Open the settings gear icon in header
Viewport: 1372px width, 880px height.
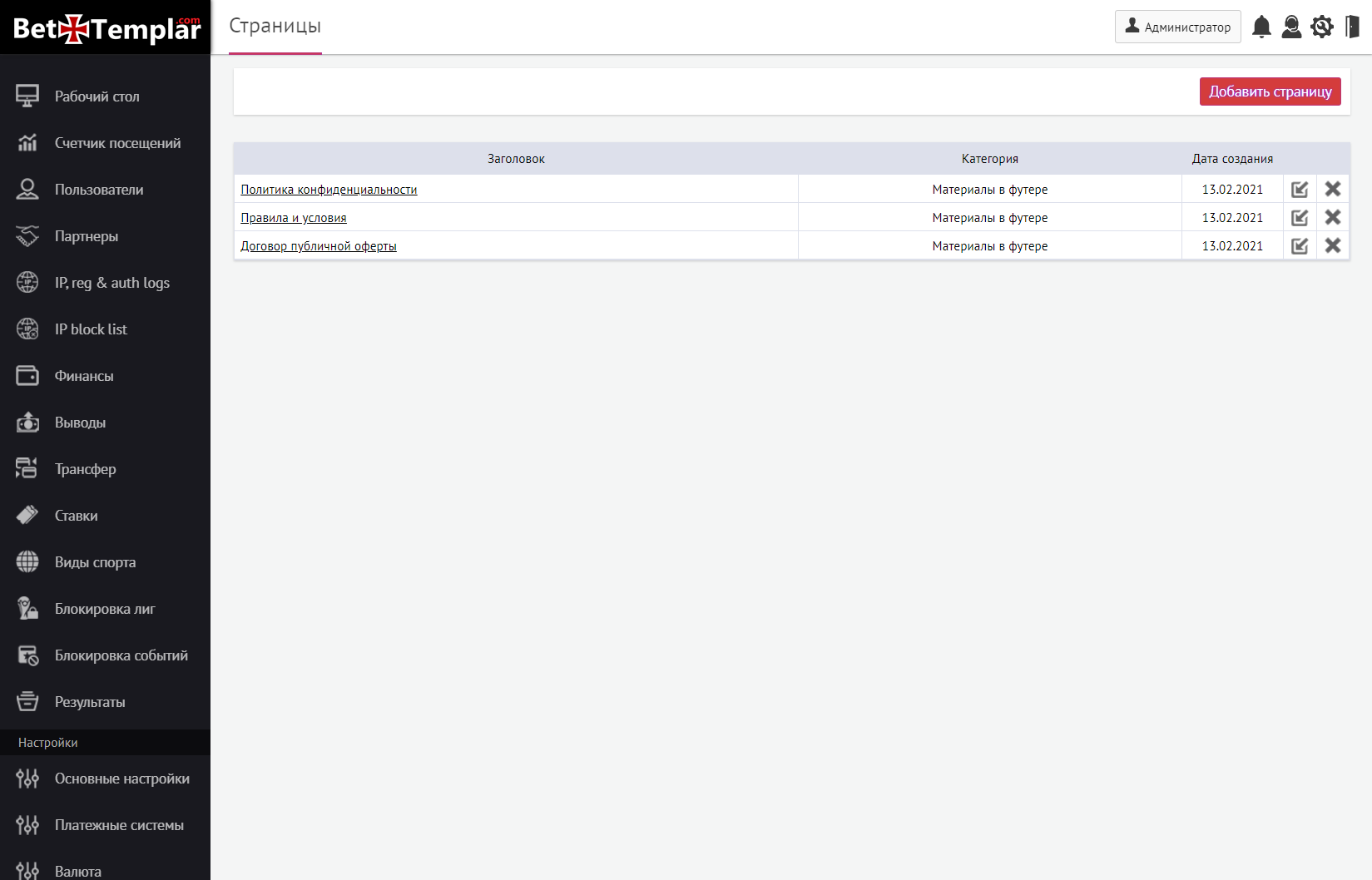coord(1321,27)
